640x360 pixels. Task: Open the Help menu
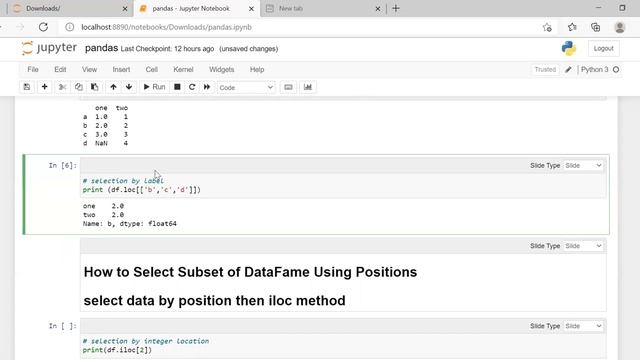click(x=257, y=69)
